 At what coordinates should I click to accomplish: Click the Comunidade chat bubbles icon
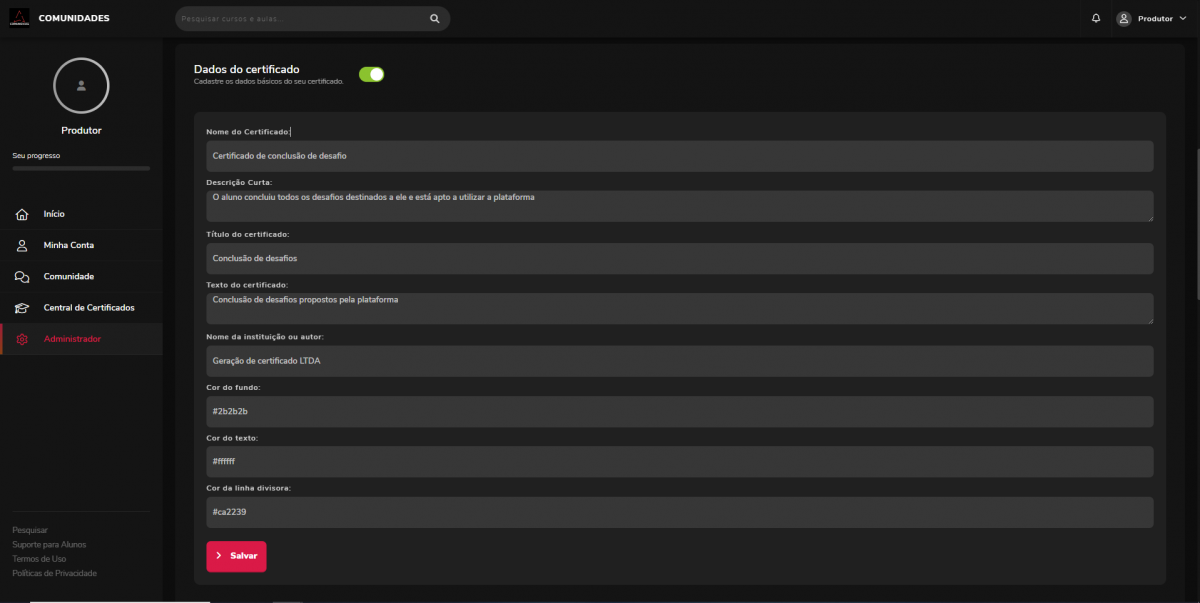22,277
